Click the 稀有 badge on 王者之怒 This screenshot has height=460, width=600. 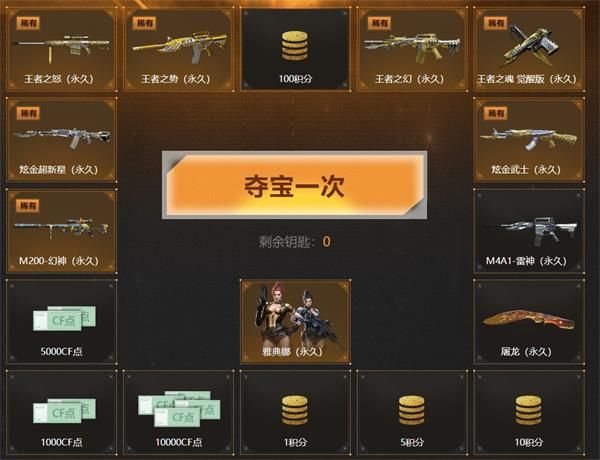(x=28, y=23)
